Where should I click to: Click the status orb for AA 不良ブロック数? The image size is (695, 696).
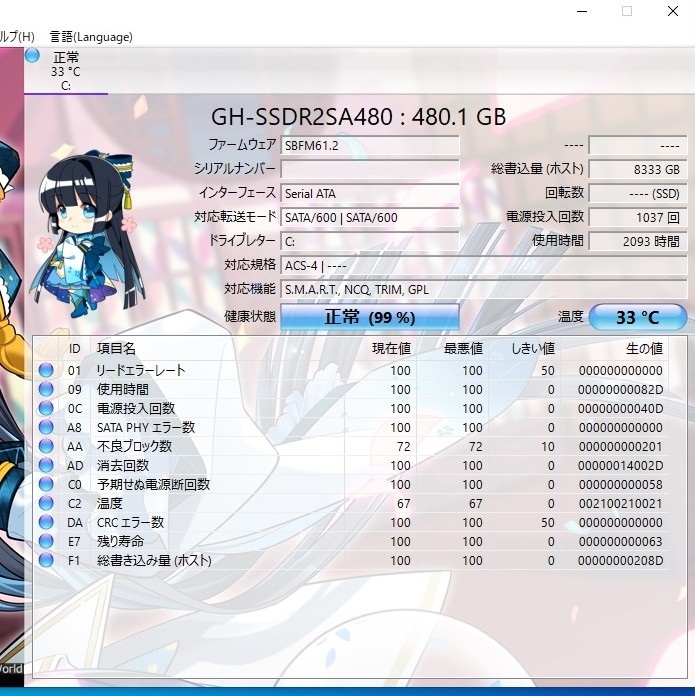click(46, 446)
